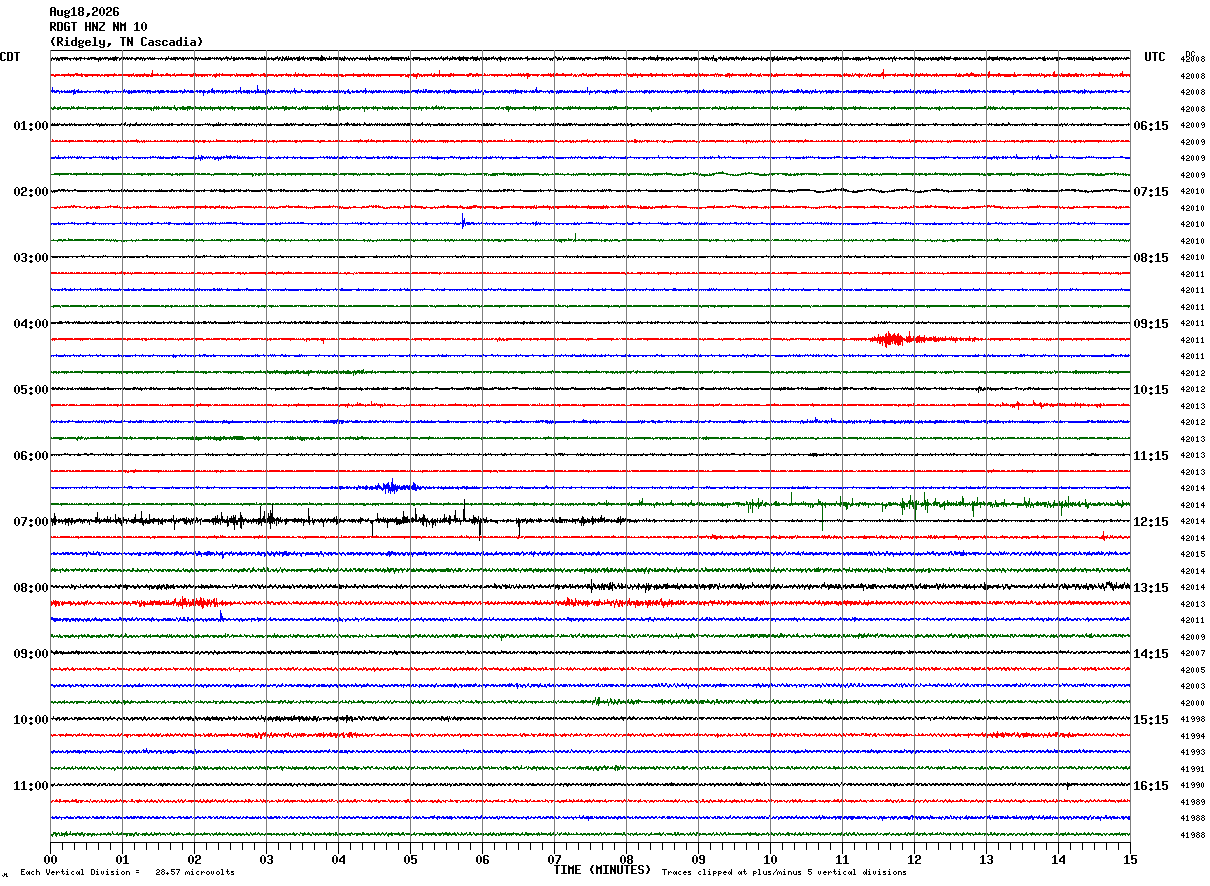Click the (Ridgely, TN Cascadia) location text
Screen dimensions: 1210x886
(126, 42)
